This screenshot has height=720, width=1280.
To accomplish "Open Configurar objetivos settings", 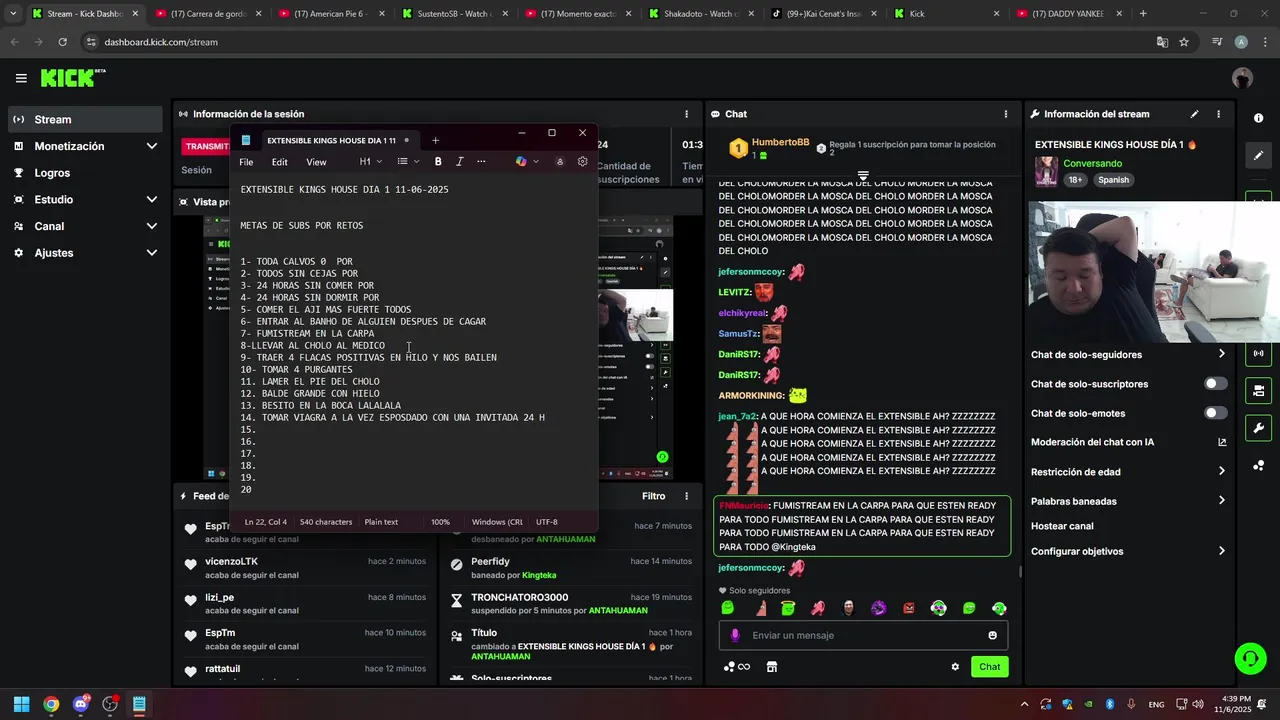I will click(1128, 551).
